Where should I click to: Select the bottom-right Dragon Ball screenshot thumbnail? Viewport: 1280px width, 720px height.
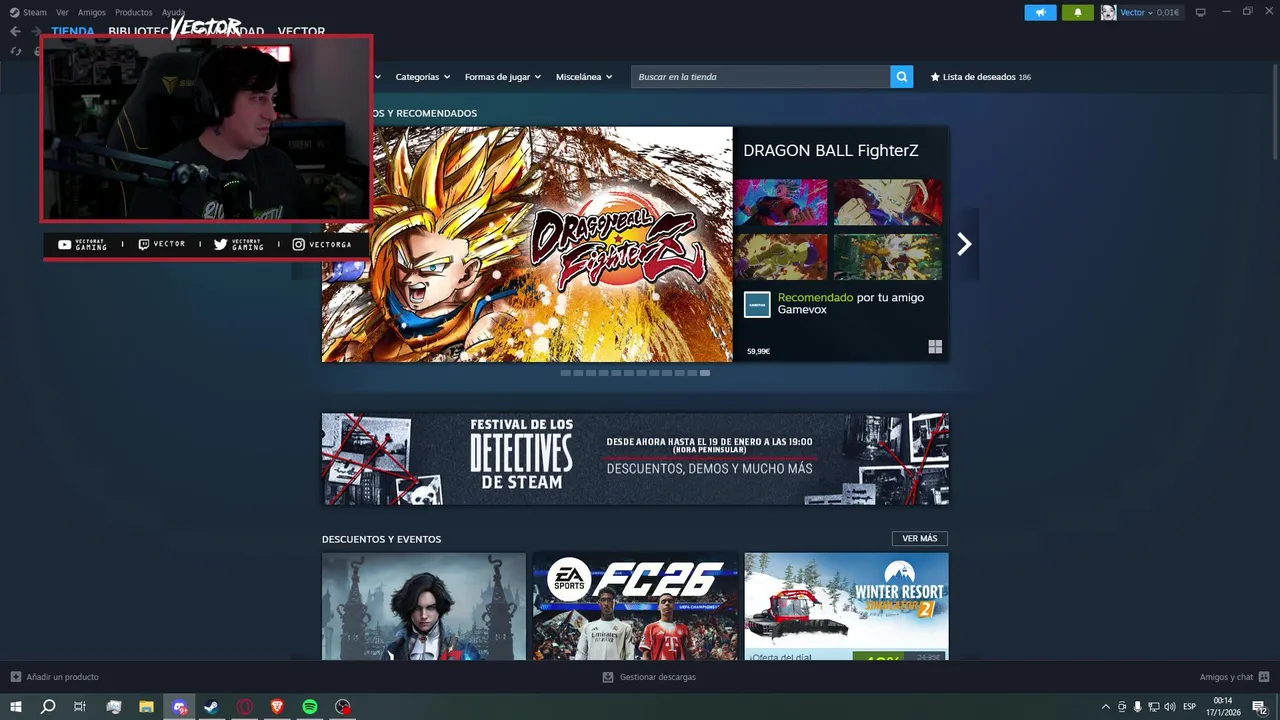tap(888, 257)
